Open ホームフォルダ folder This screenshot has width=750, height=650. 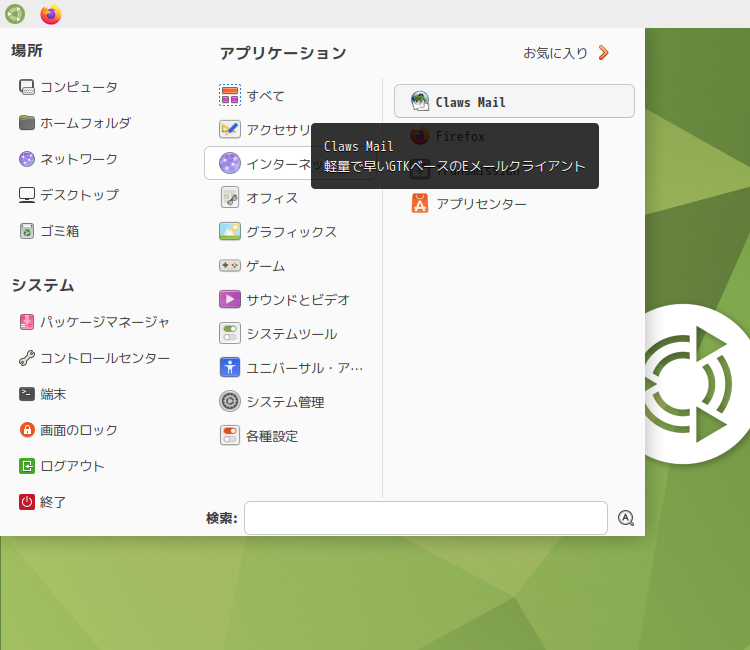point(75,123)
